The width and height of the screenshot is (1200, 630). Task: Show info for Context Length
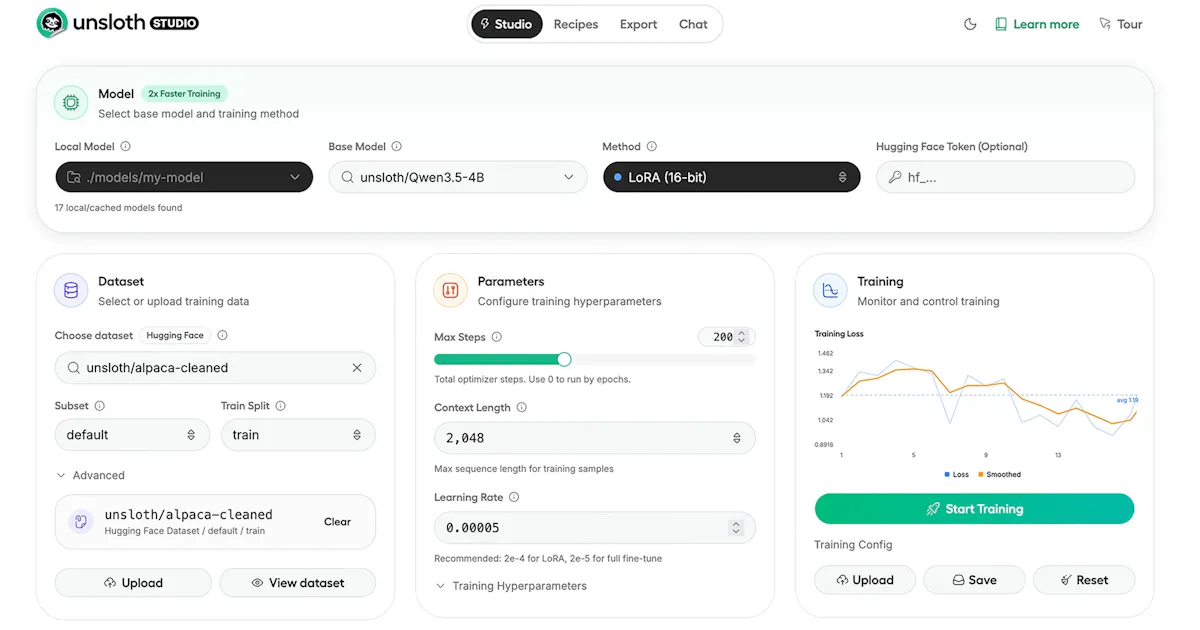[522, 408]
